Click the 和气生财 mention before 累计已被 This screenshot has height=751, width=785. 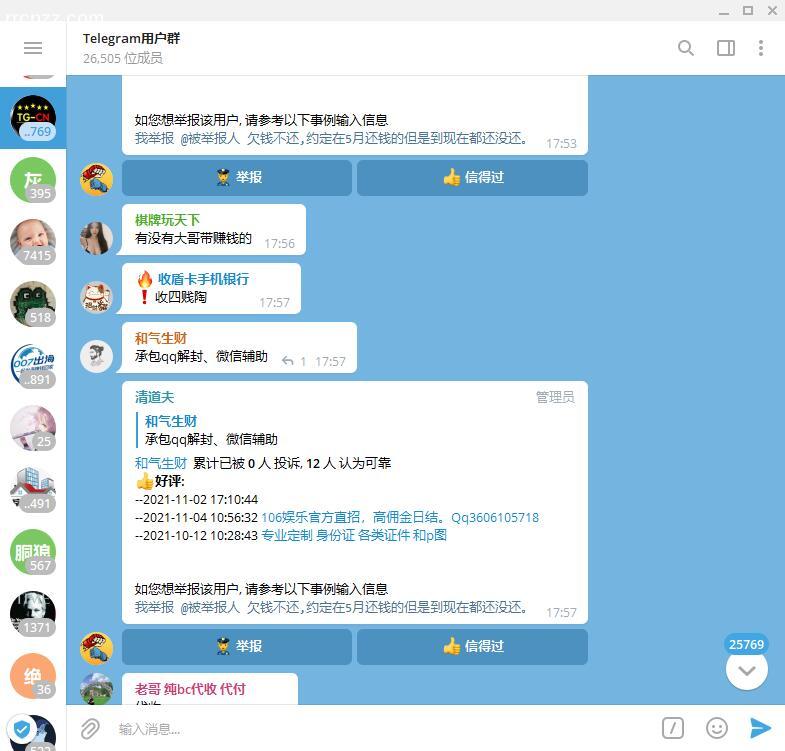pyautogui.click(x=161, y=463)
